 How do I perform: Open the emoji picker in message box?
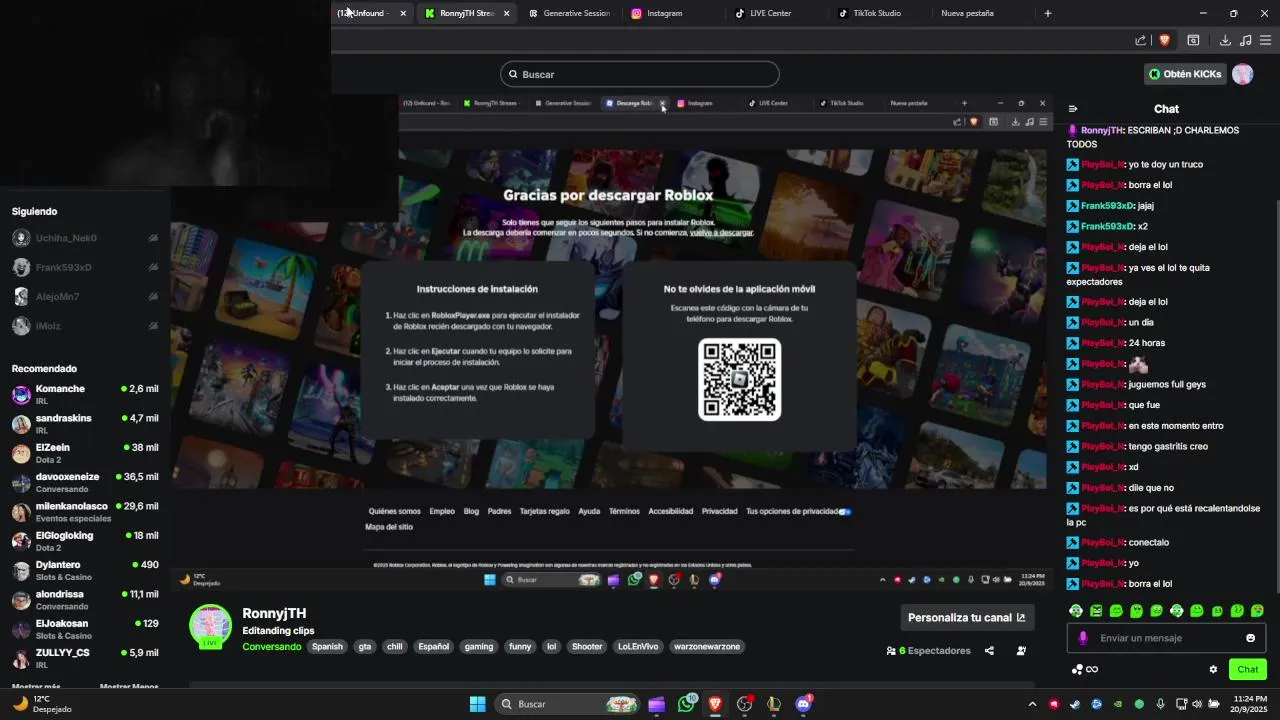[x=1250, y=638]
